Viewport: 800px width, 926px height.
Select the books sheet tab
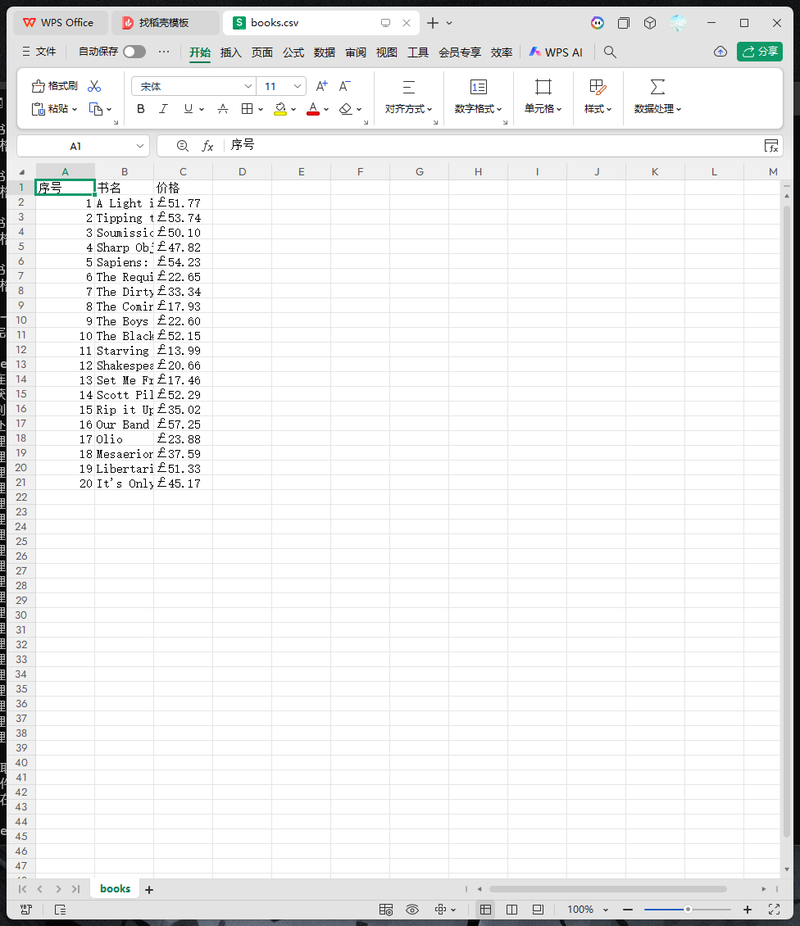pos(115,889)
